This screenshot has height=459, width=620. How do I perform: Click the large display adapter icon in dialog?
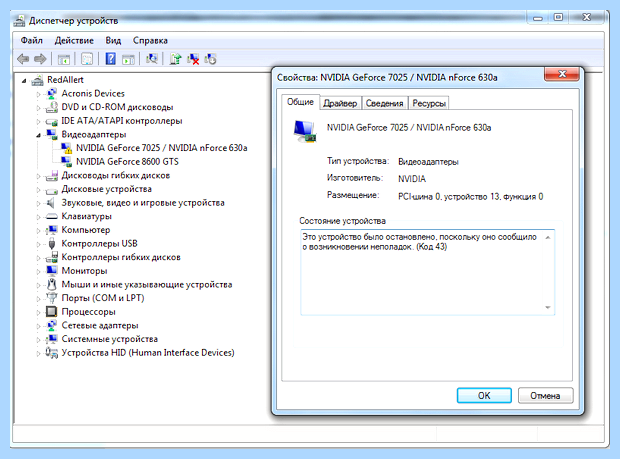point(305,131)
